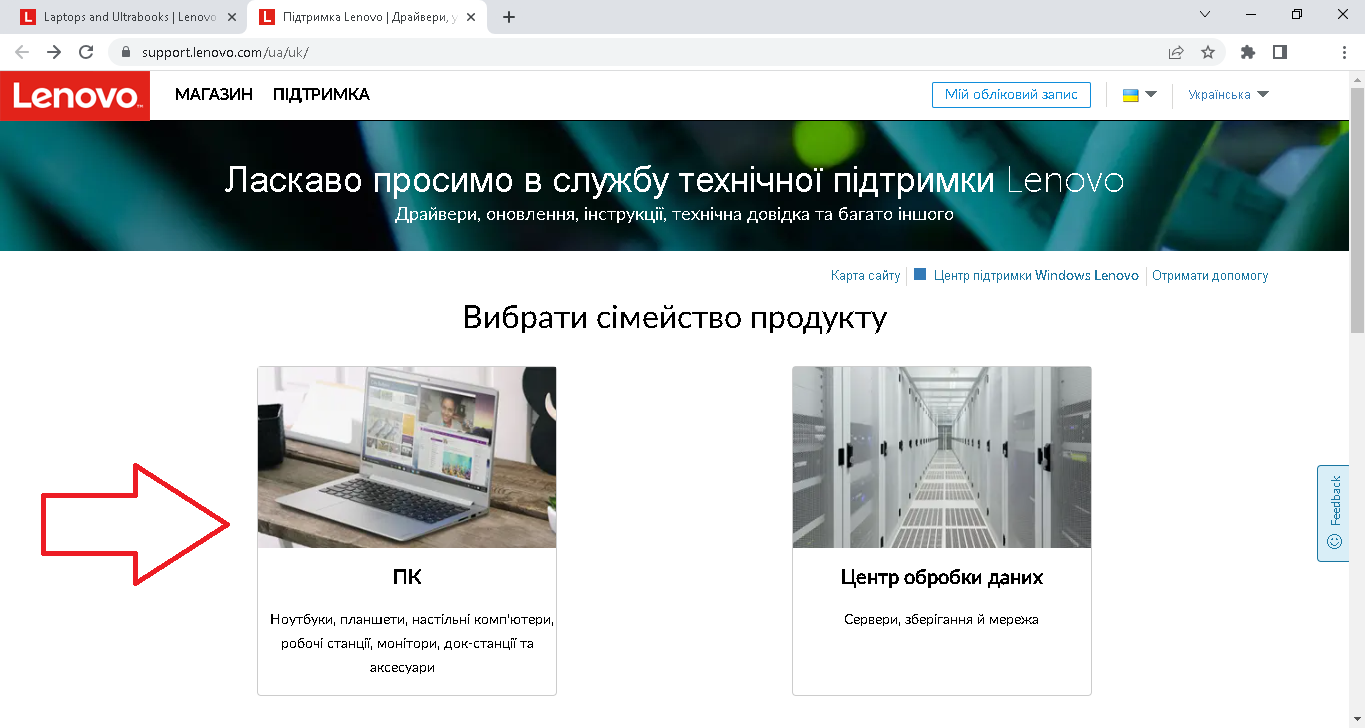
Task: Expand the Українська language dropdown
Action: pos(1228,95)
